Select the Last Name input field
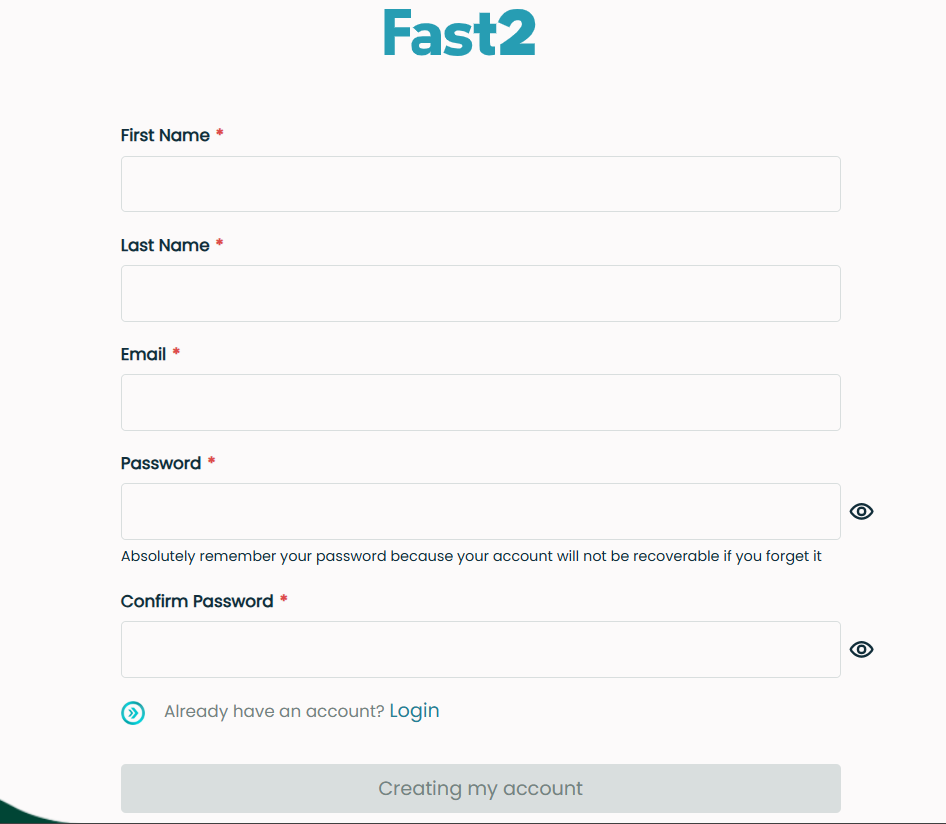Screen dimensions: 946x824 coord(480,293)
